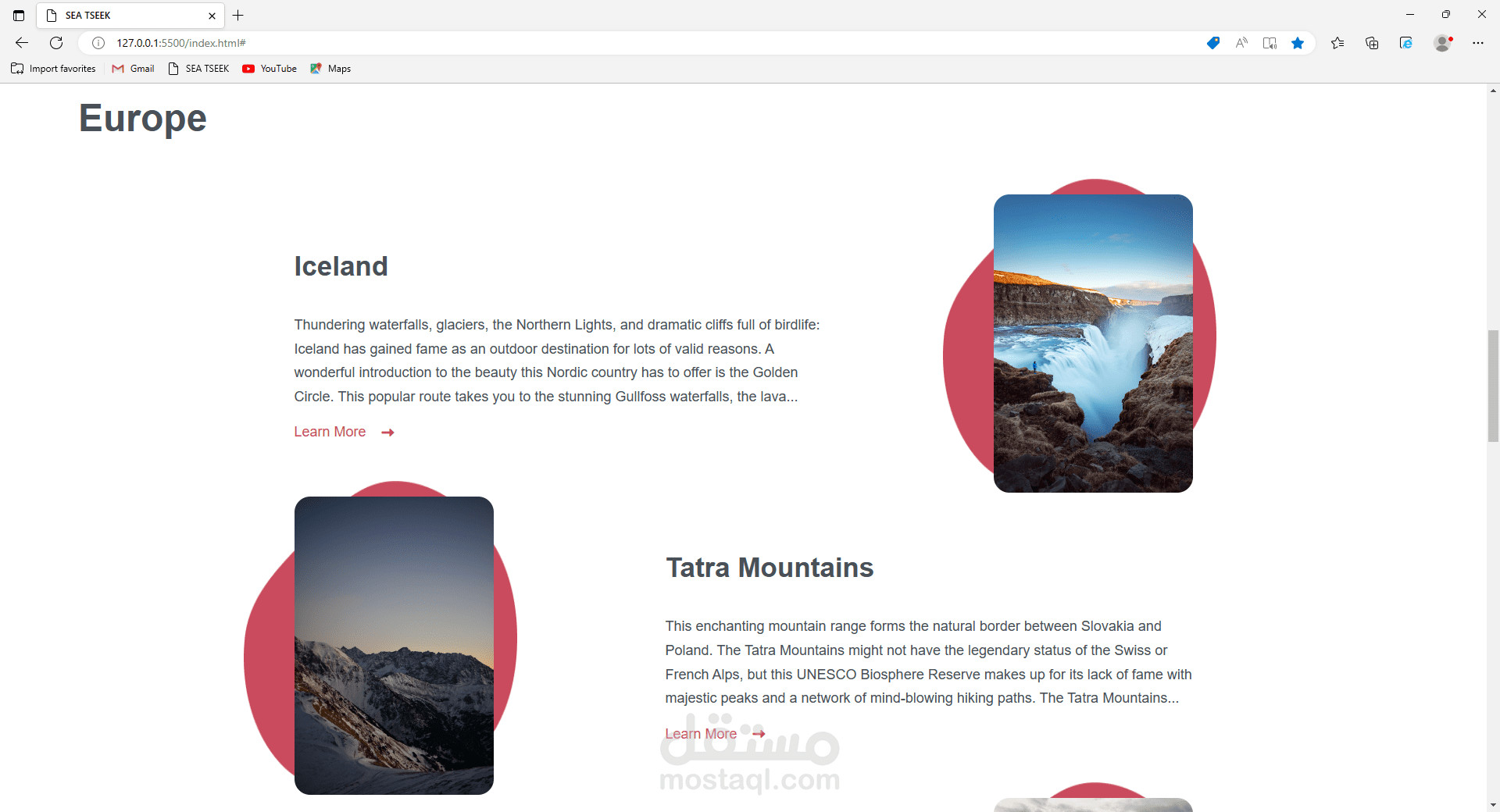This screenshot has height=812, width=1500.
Task: Open Settings and more ellipsis menu
Action: pyautogui.click(x=1478, y=43)
